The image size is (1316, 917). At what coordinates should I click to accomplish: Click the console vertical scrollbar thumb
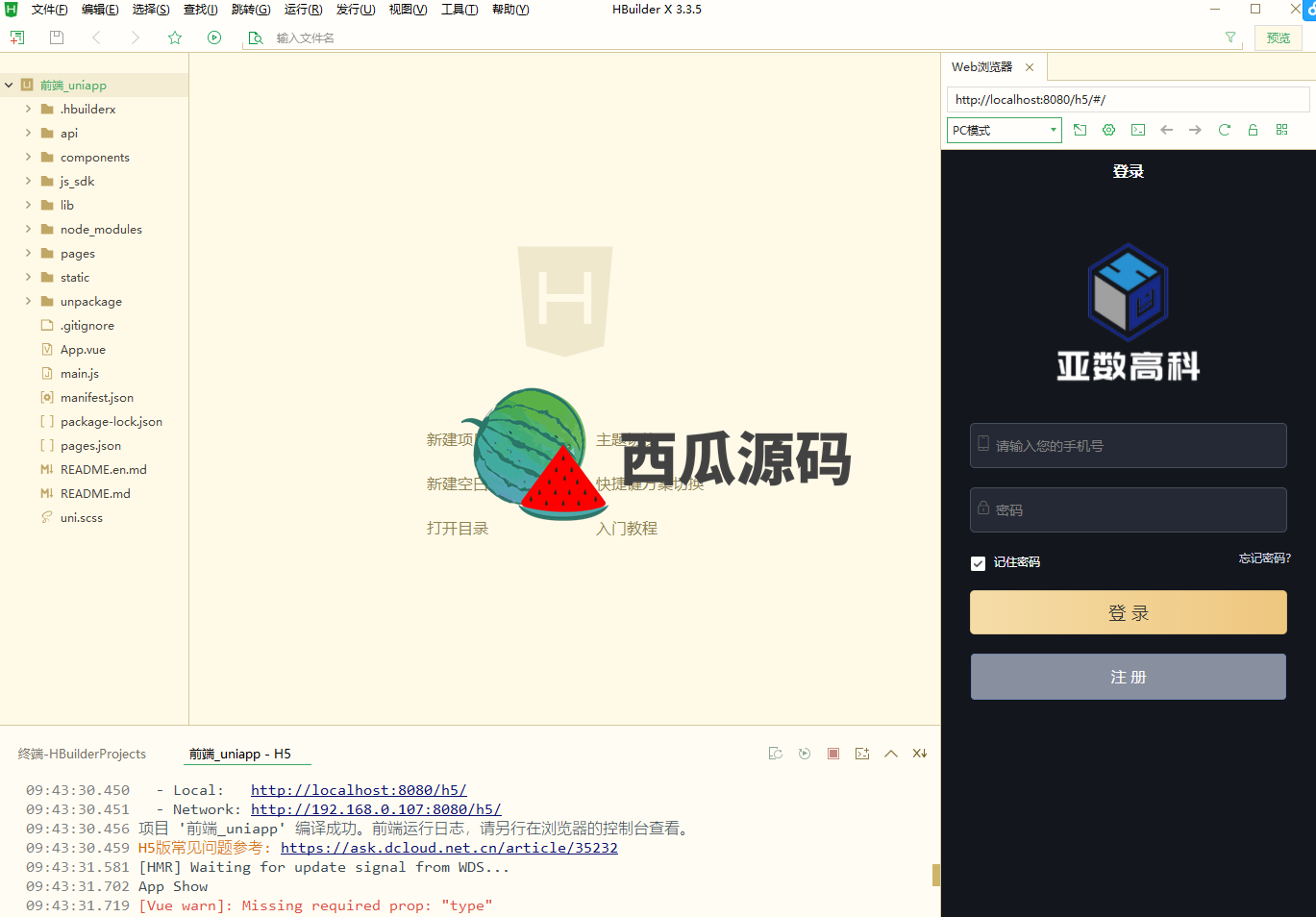(x=936, y=875)
